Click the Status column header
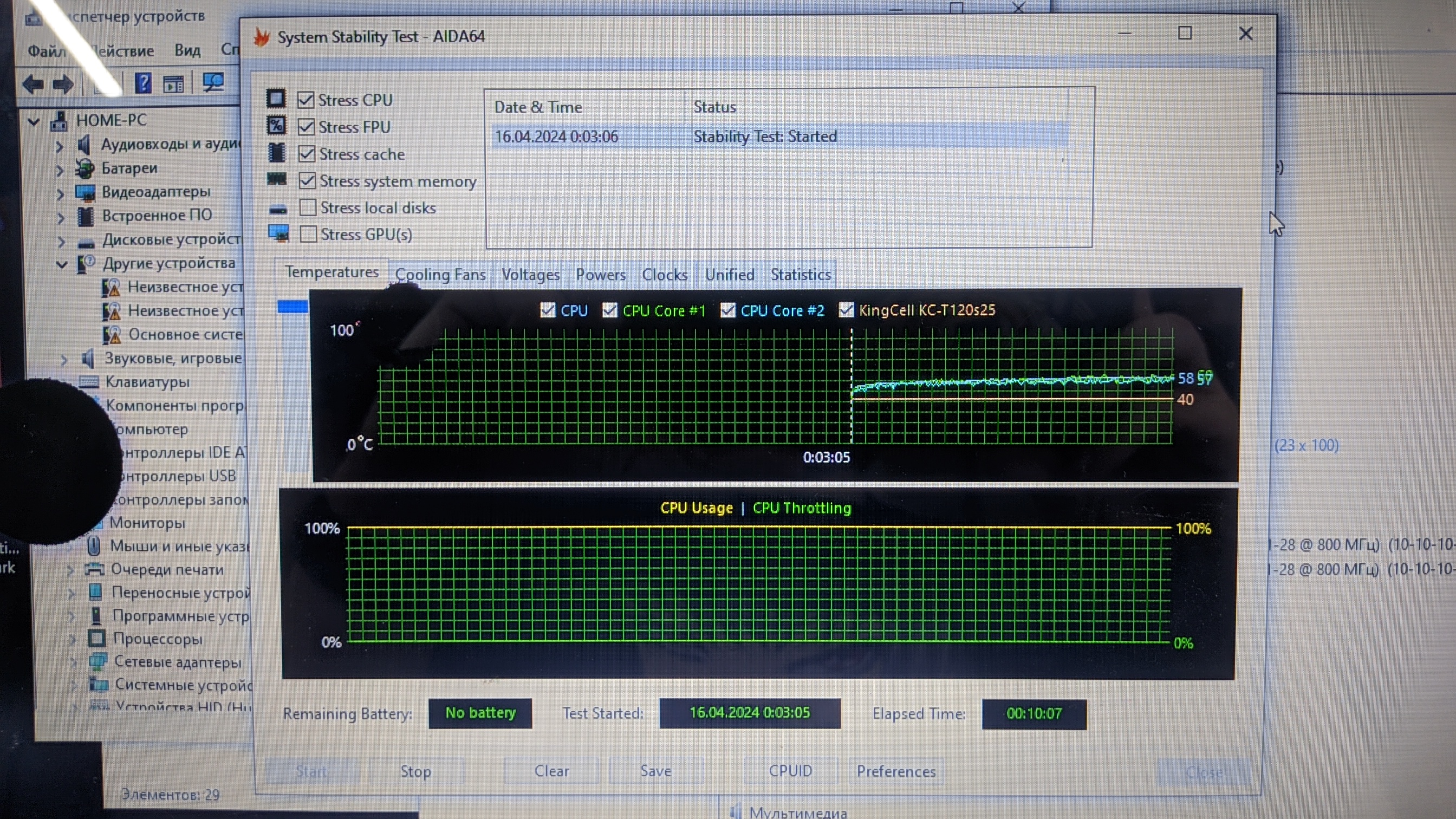 [x=876, y=107]
